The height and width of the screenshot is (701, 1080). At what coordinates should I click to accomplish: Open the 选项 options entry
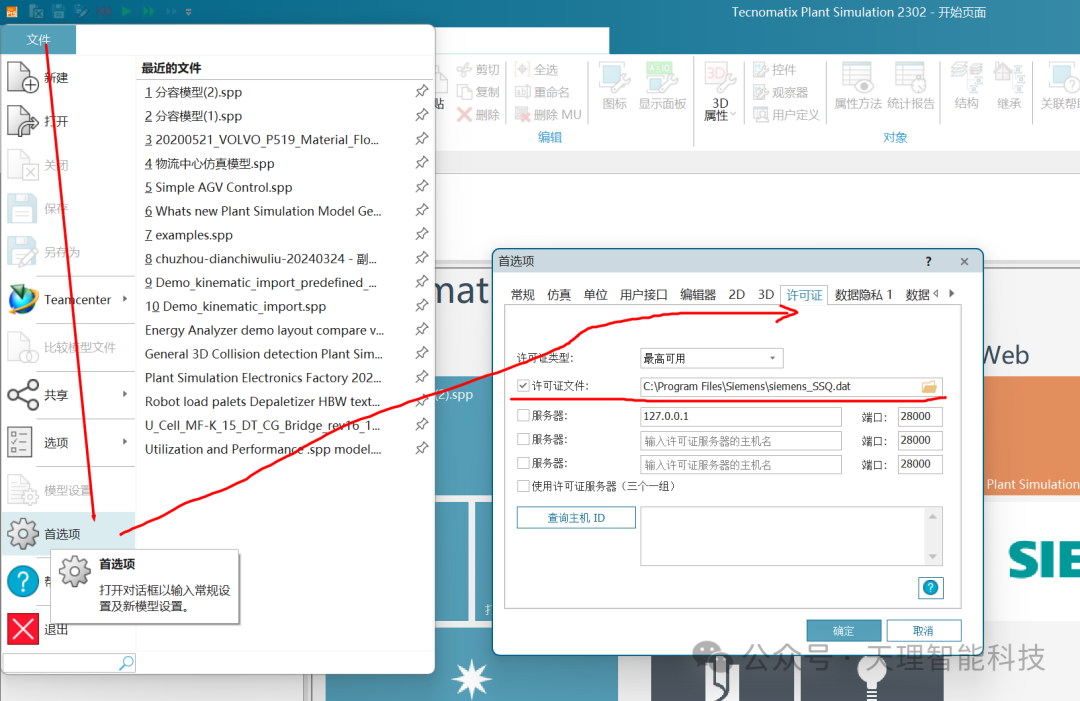pyautogui.click(x=68, y=442)
